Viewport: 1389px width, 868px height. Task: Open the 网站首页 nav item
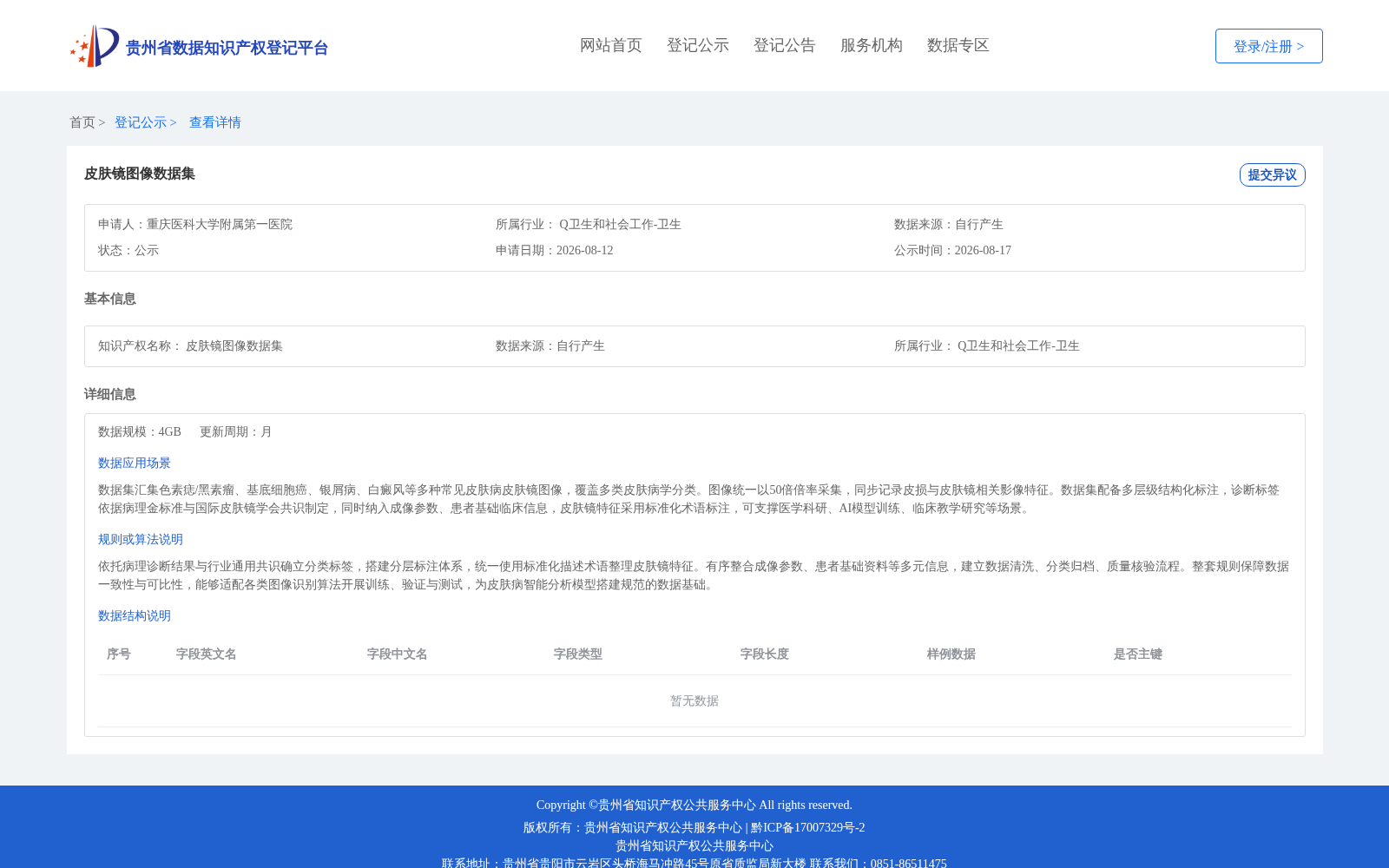coord(611,45)
